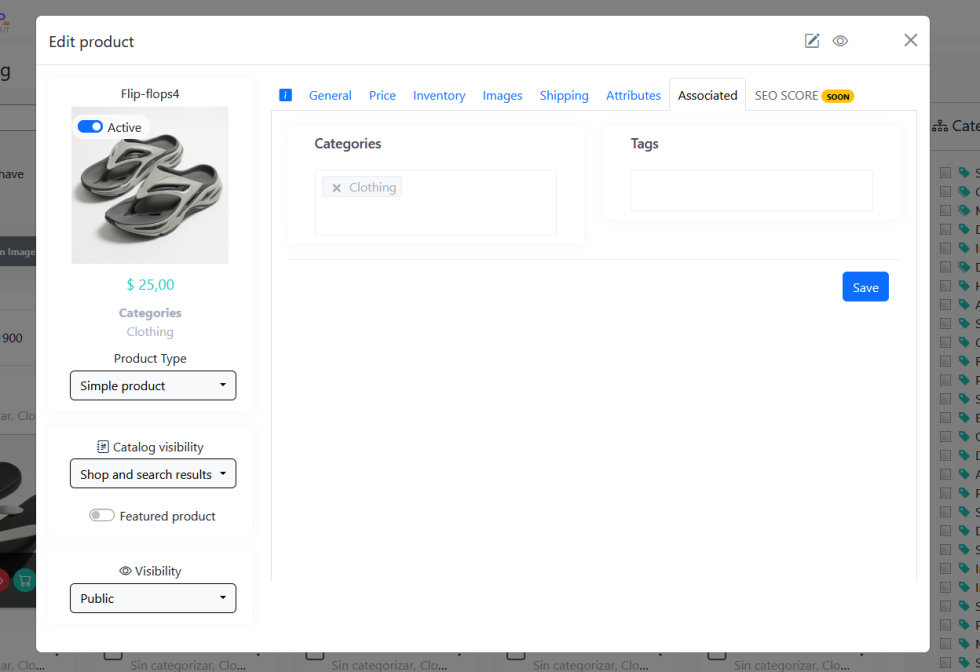The image size is (980, 672).
Task: Open the Visibility Public dropdown
Action: 153,598
